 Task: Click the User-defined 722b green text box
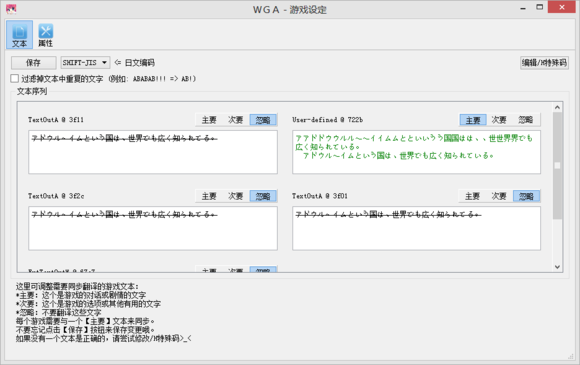pyautogui.click(x=417, y=152)
